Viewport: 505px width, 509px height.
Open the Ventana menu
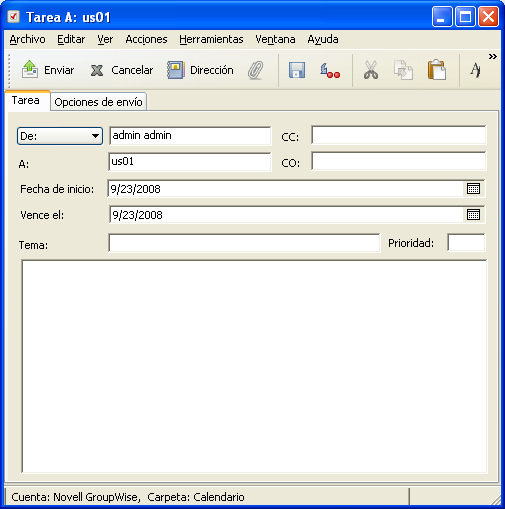(x=275, y=39)
